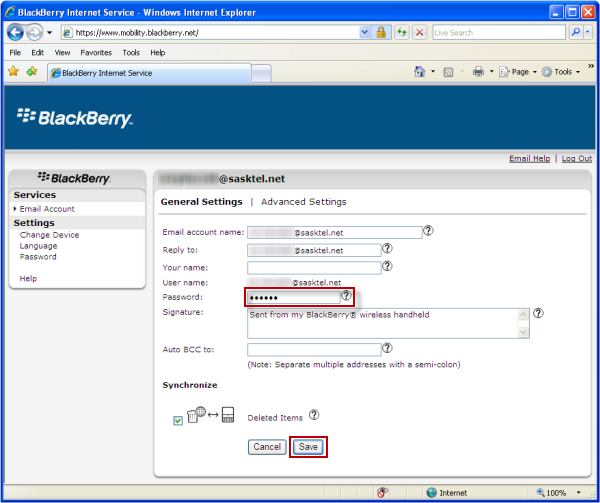The image size is (600, 503).
Task: Click Signature scrollbar up arrow
Action: (523, 315)
